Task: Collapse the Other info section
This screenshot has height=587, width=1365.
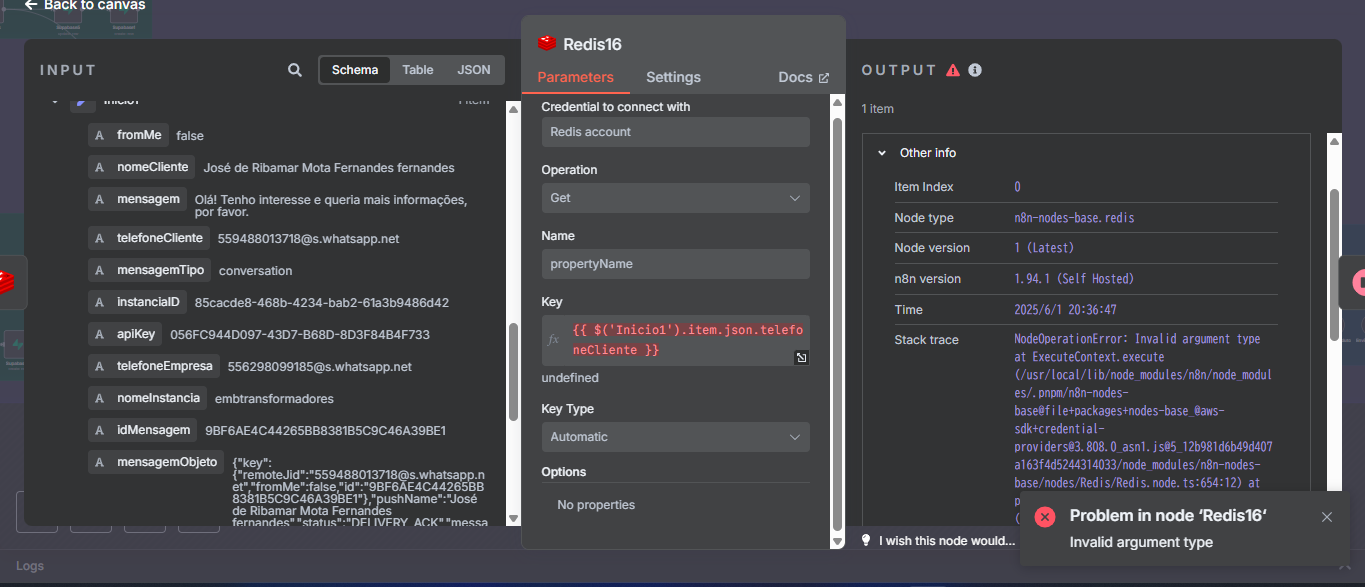Action: [882, 153]
